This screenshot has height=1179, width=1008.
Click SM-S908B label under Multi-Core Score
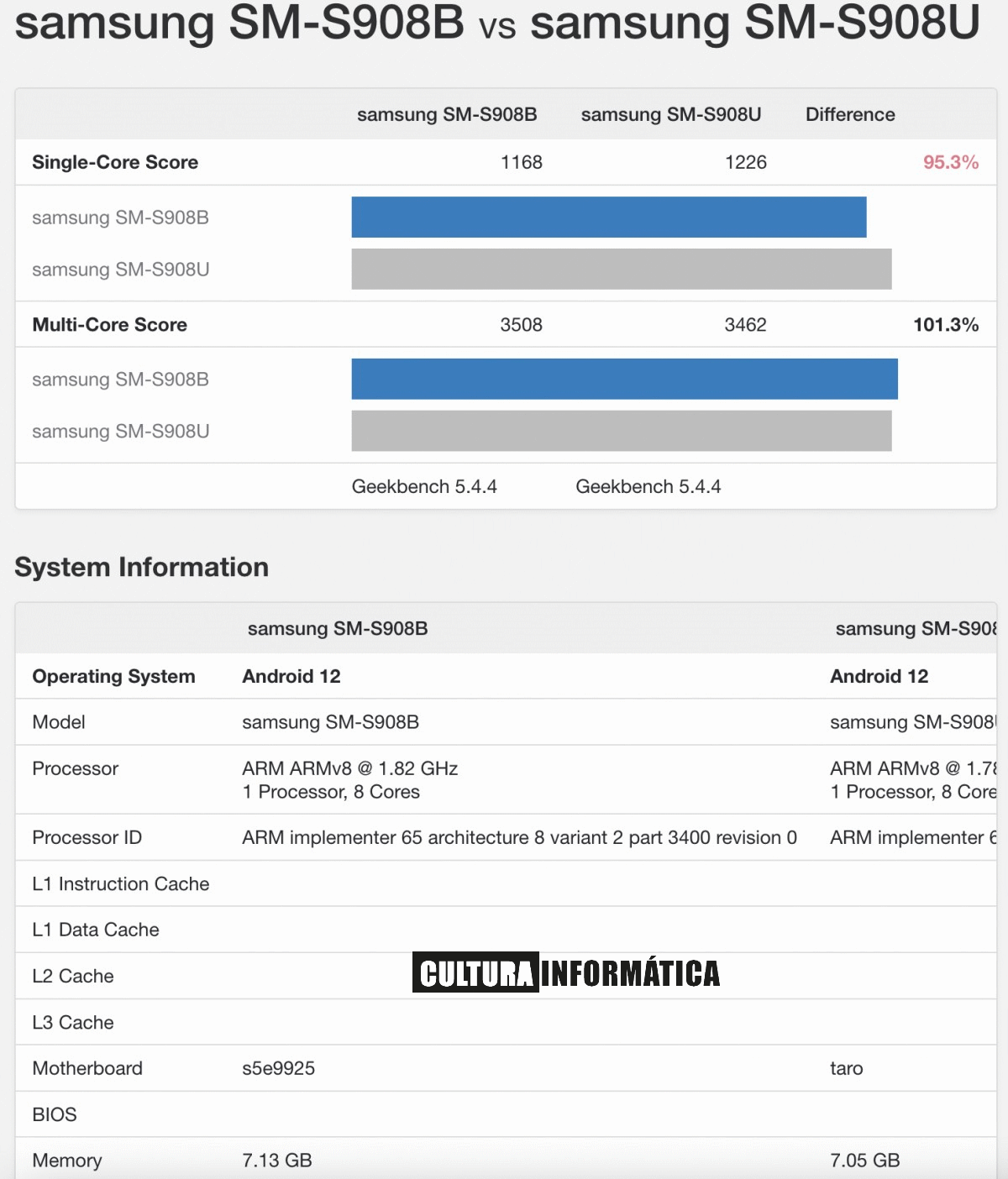pyautogui.click(x=120, y=380)
